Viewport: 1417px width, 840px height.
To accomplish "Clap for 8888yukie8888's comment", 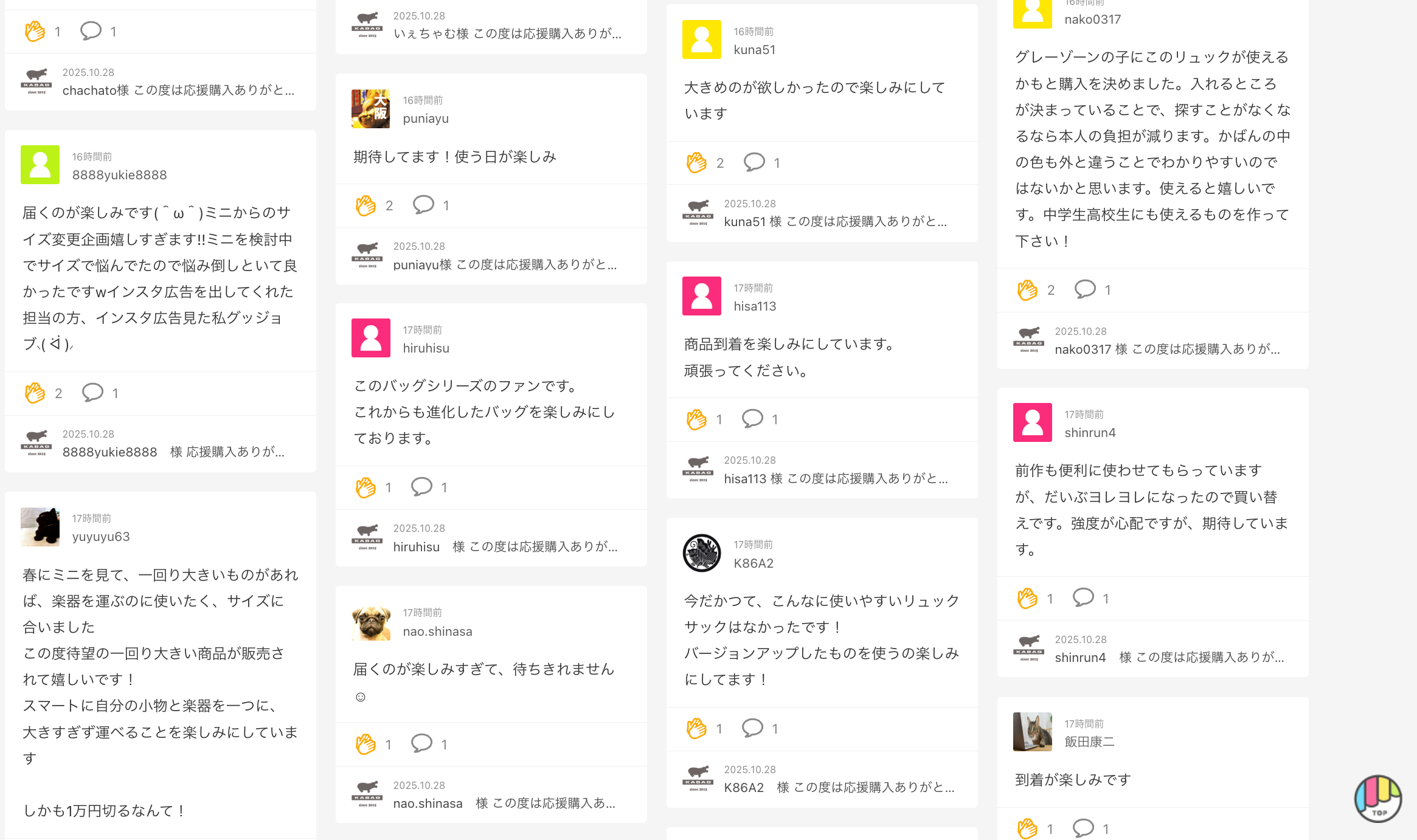I will tap(35, 393).
